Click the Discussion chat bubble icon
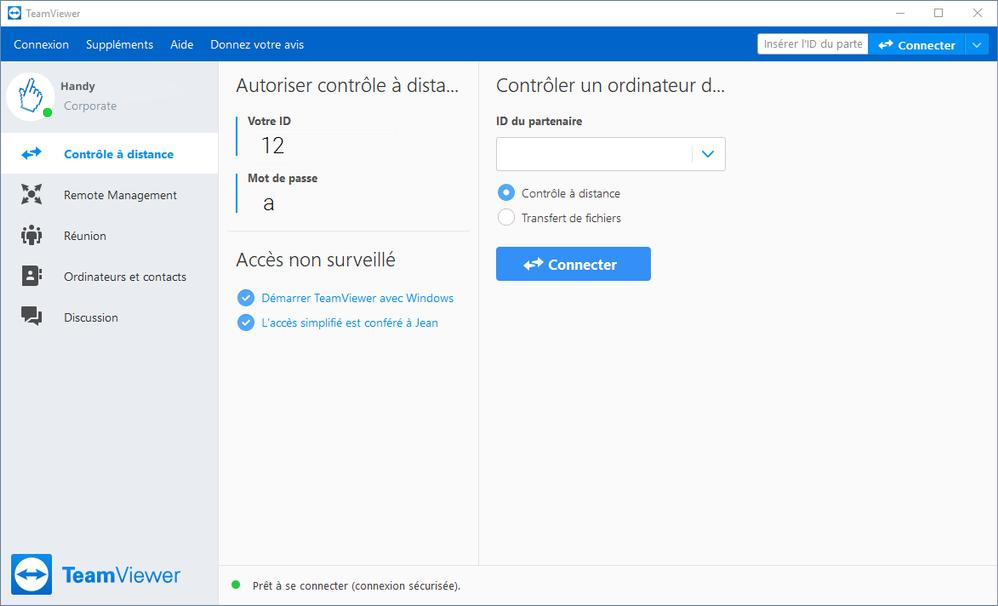 (x=32, y=317)
